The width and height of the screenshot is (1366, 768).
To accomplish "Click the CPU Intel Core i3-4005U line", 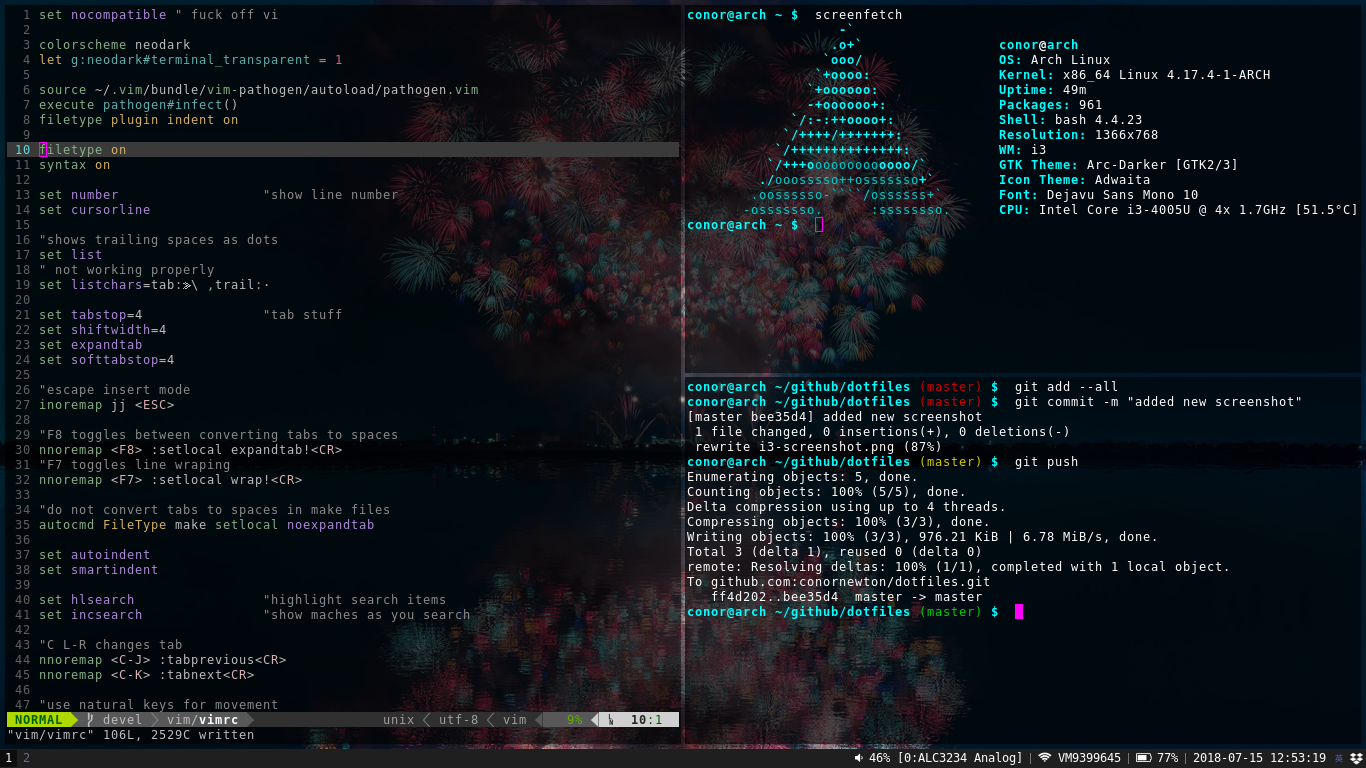I will click(x=1178, y=210).
